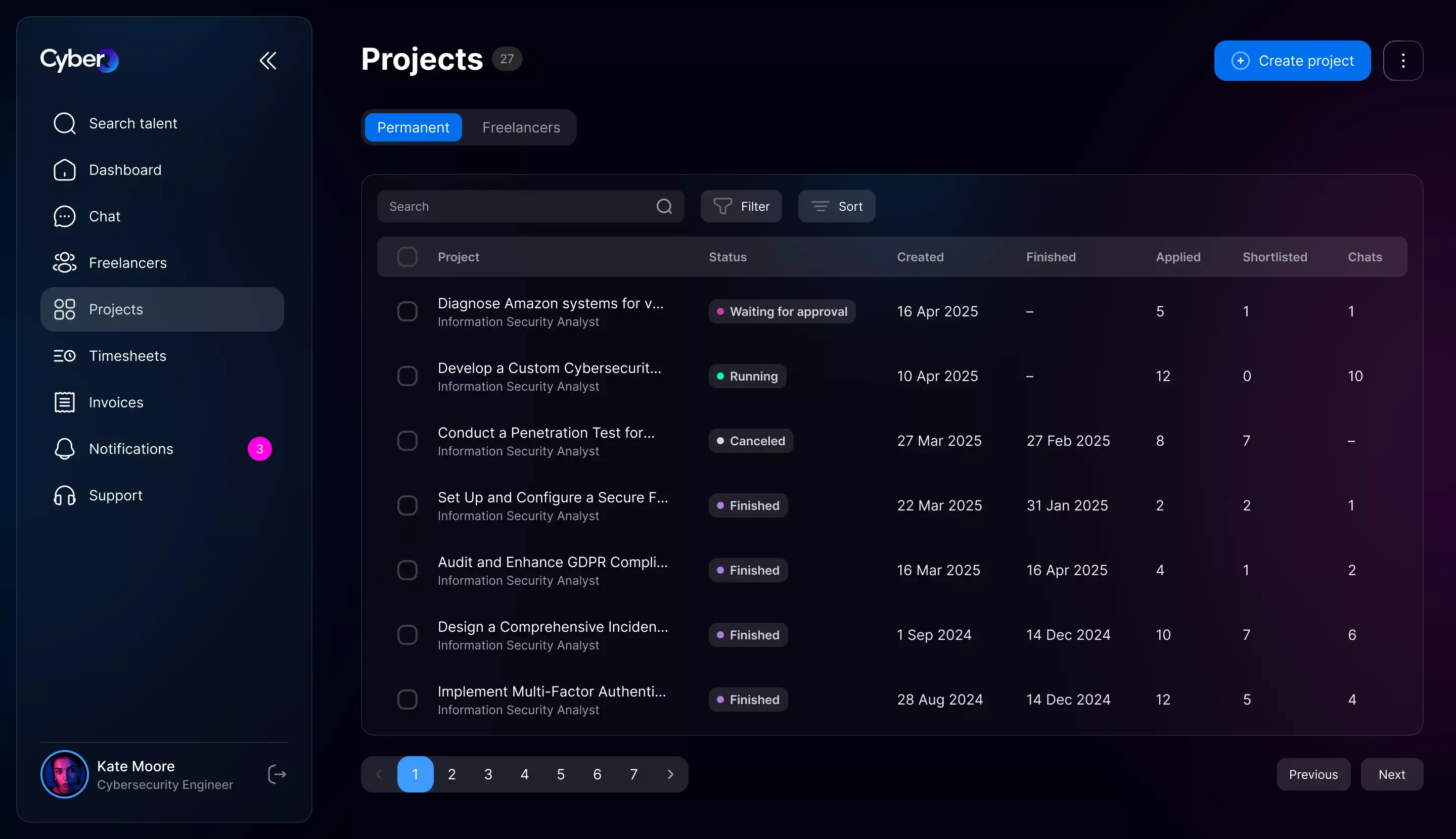Switch to the Freelancers tab
The width and height of the screenshot is (1456, 839).
[521, 127]
